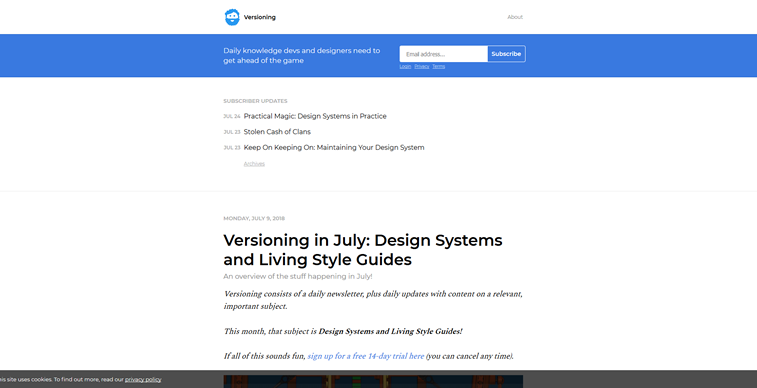Click the Subscribe button
757x388 pixels.
506,54
